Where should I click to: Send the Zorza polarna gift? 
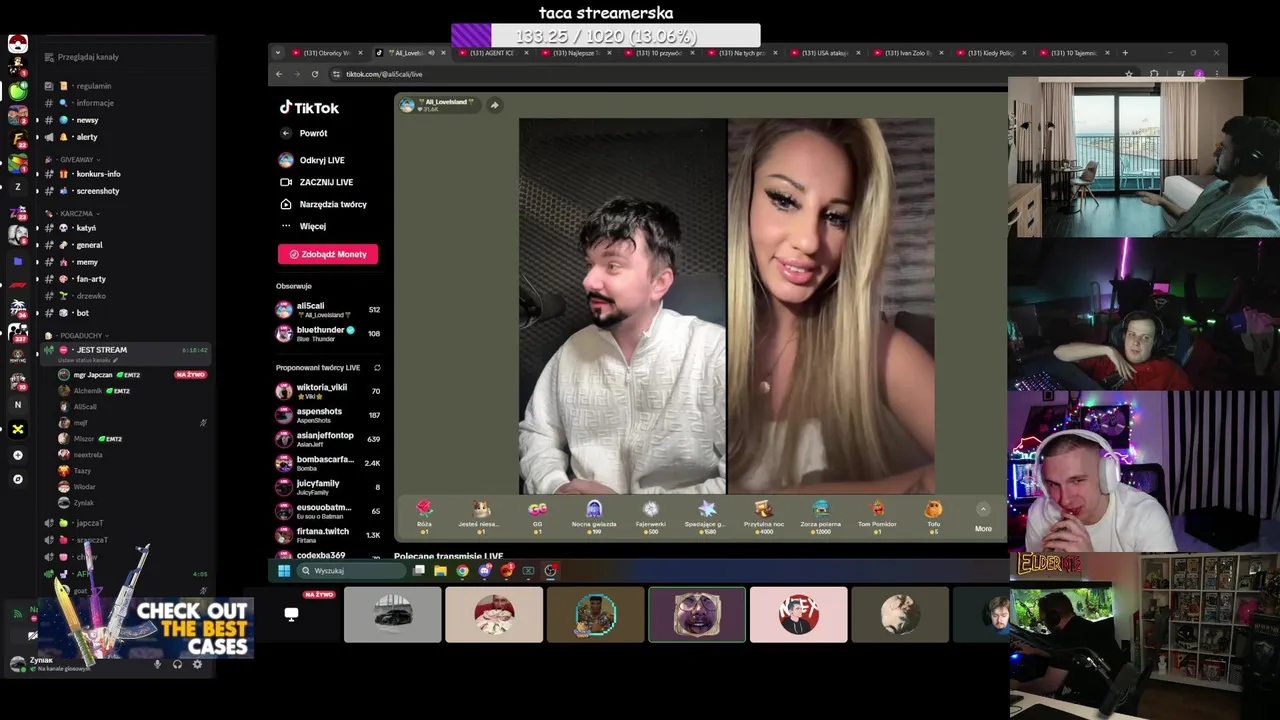tap(821, 515)
